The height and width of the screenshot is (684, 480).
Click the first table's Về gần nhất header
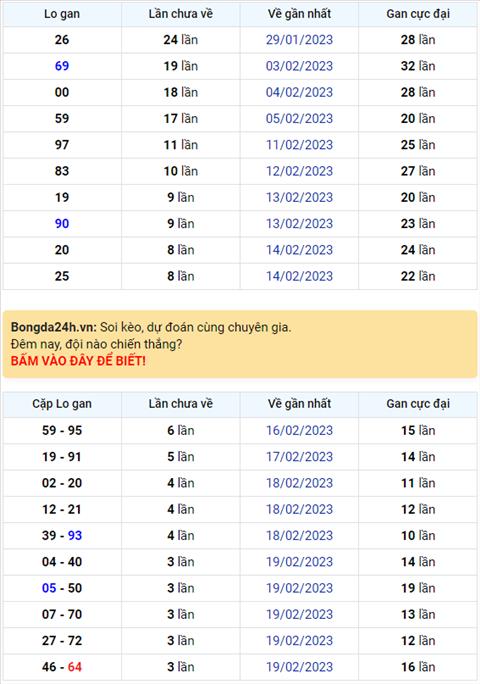click(x=299, y=14)
